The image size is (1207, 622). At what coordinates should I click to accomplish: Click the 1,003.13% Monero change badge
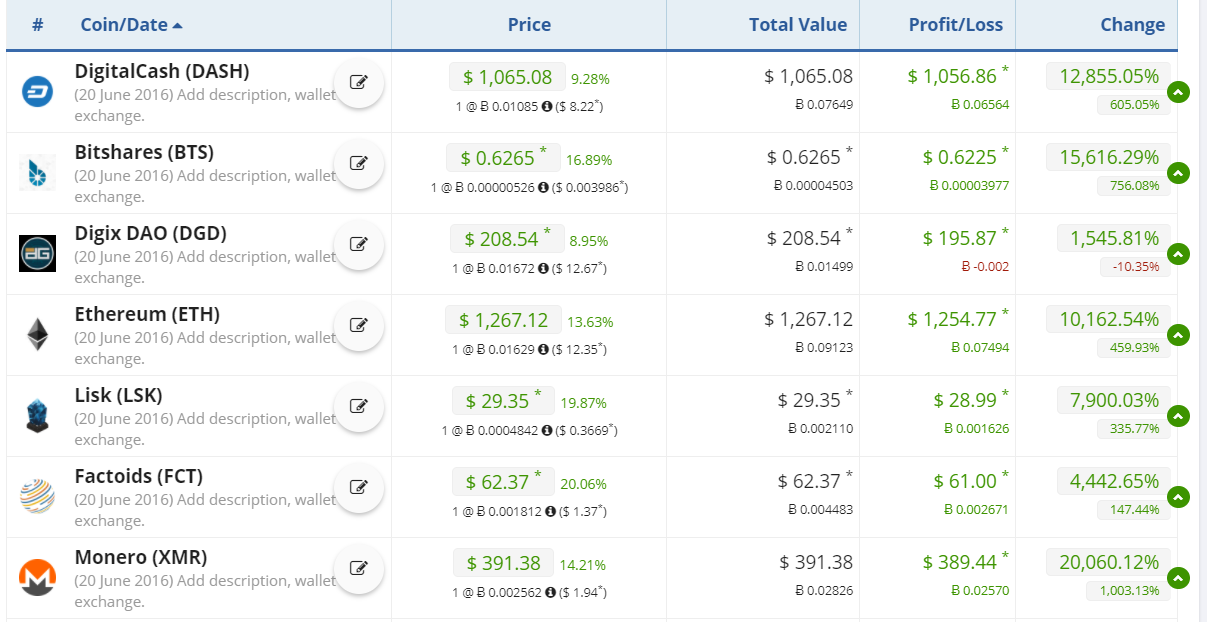tap(1128, 590)
